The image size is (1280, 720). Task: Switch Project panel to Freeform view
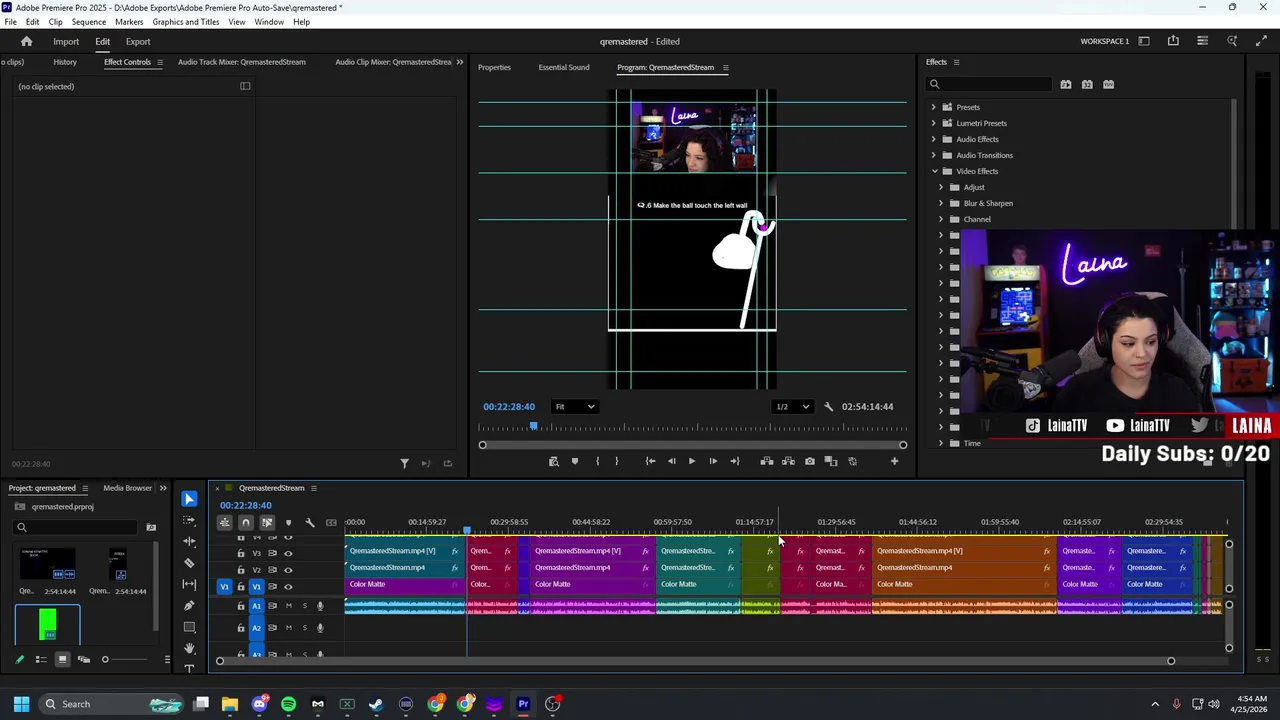84,659
